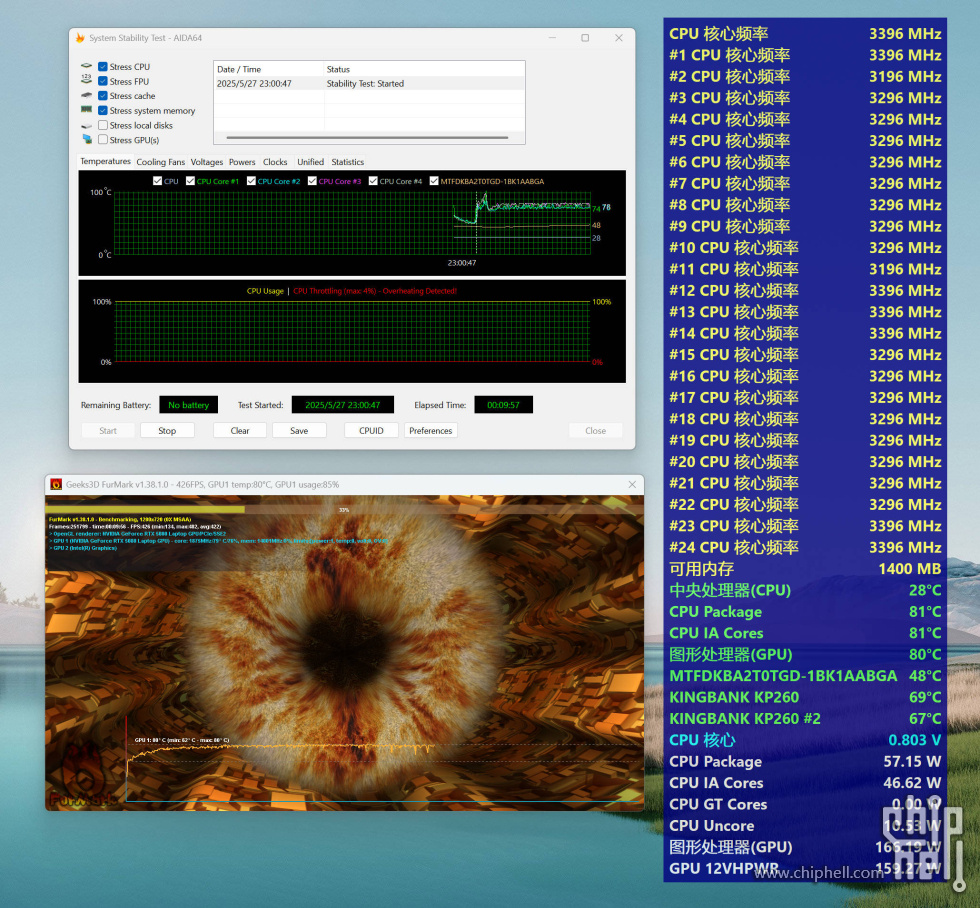The width and height of the screenshot is (980, 908).
Task: Uncheck Stress system memory option
Action: click(103, 111)
